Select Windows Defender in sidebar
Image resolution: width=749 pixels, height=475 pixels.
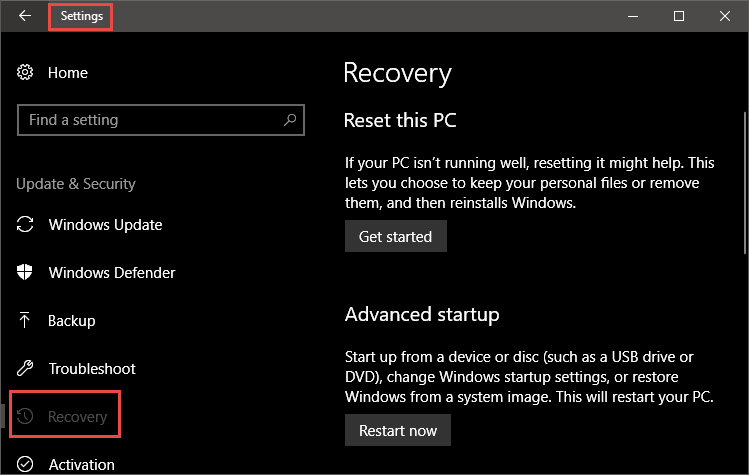112,272
